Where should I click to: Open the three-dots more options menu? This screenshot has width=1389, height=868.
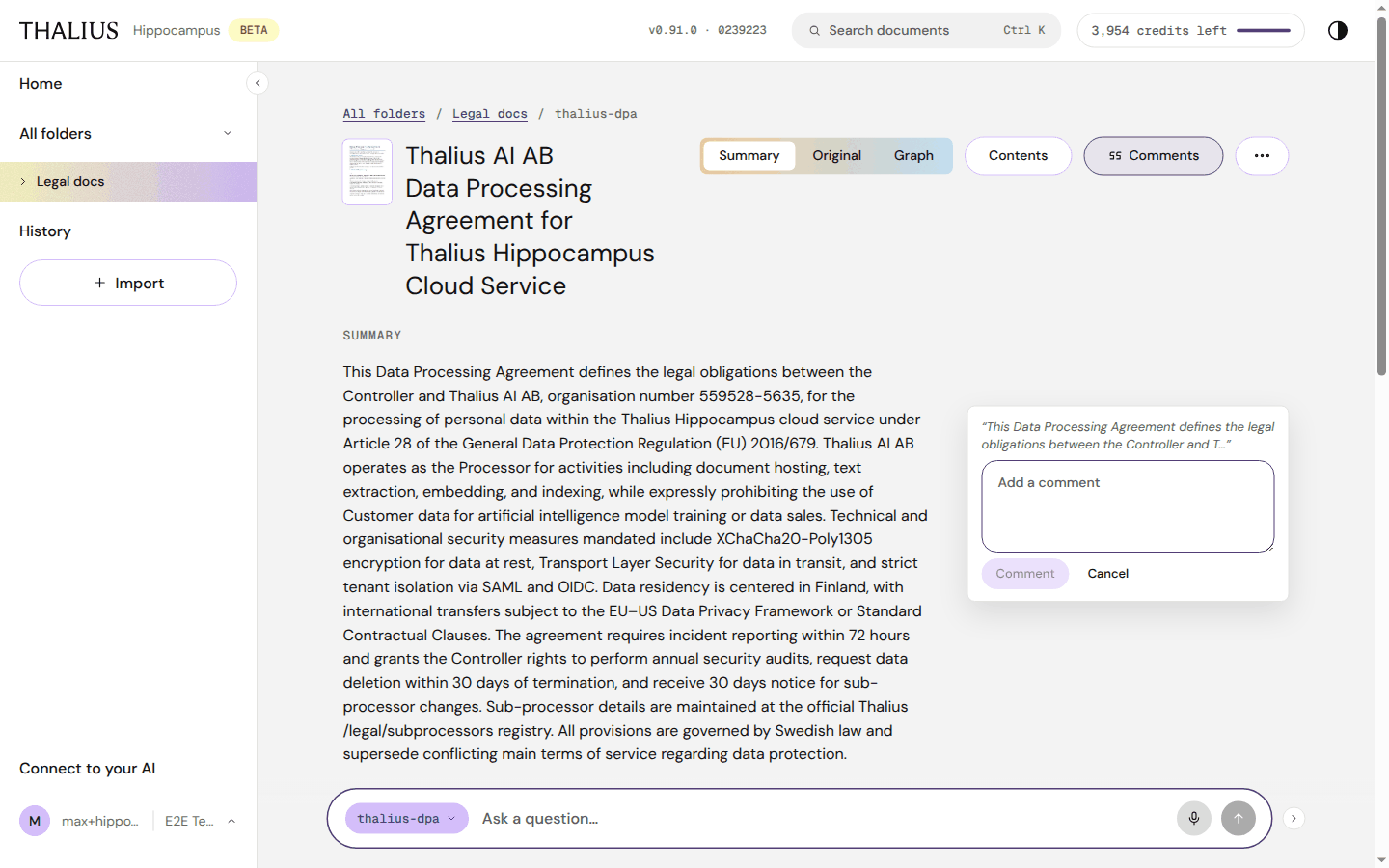1262,156
